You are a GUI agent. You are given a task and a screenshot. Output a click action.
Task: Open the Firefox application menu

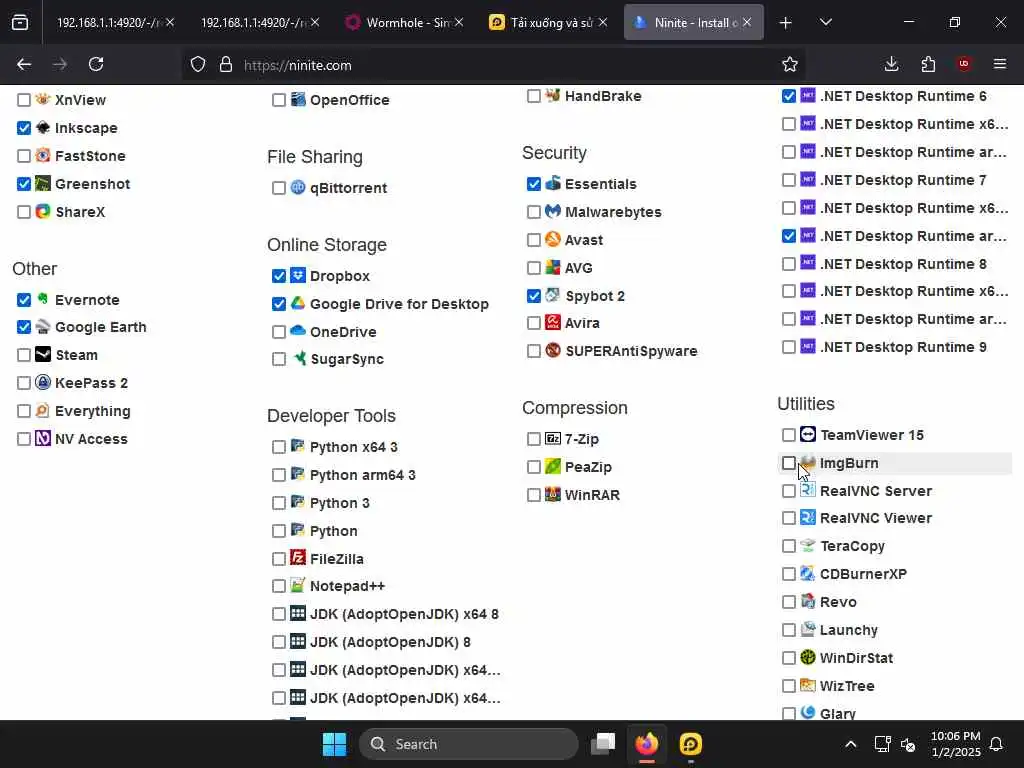click(x=1000, y=64)
